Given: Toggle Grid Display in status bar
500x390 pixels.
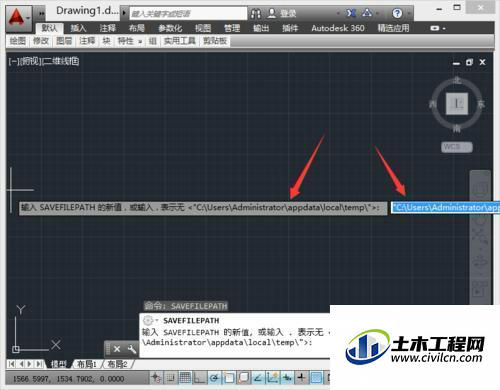Looking at the screenshot, I should tap(185, 378).
